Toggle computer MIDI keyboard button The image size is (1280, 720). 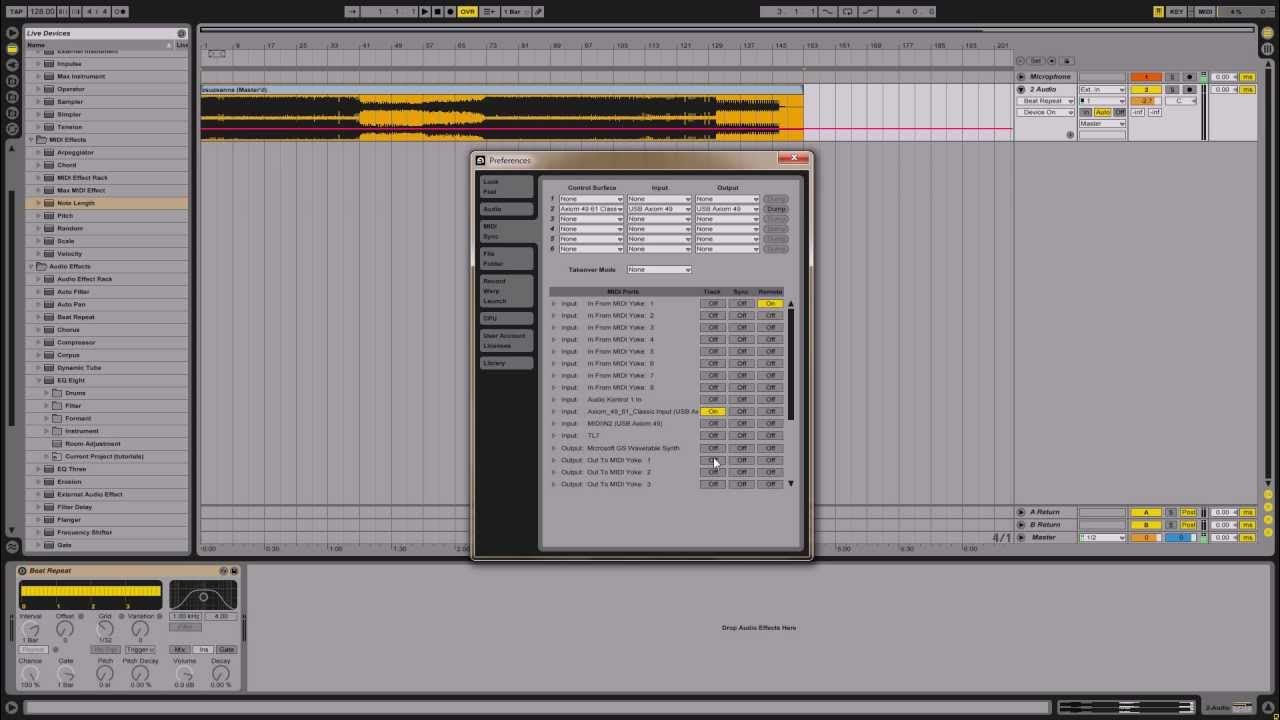[1158, 12]
